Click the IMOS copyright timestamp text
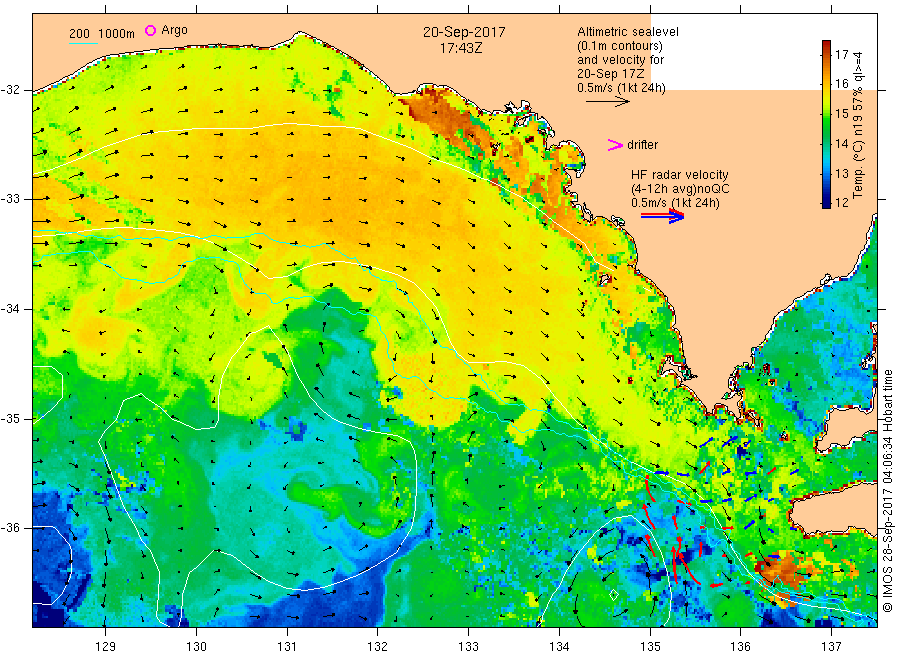The width and height of the screenshot is (900, 660). point(887,491)
